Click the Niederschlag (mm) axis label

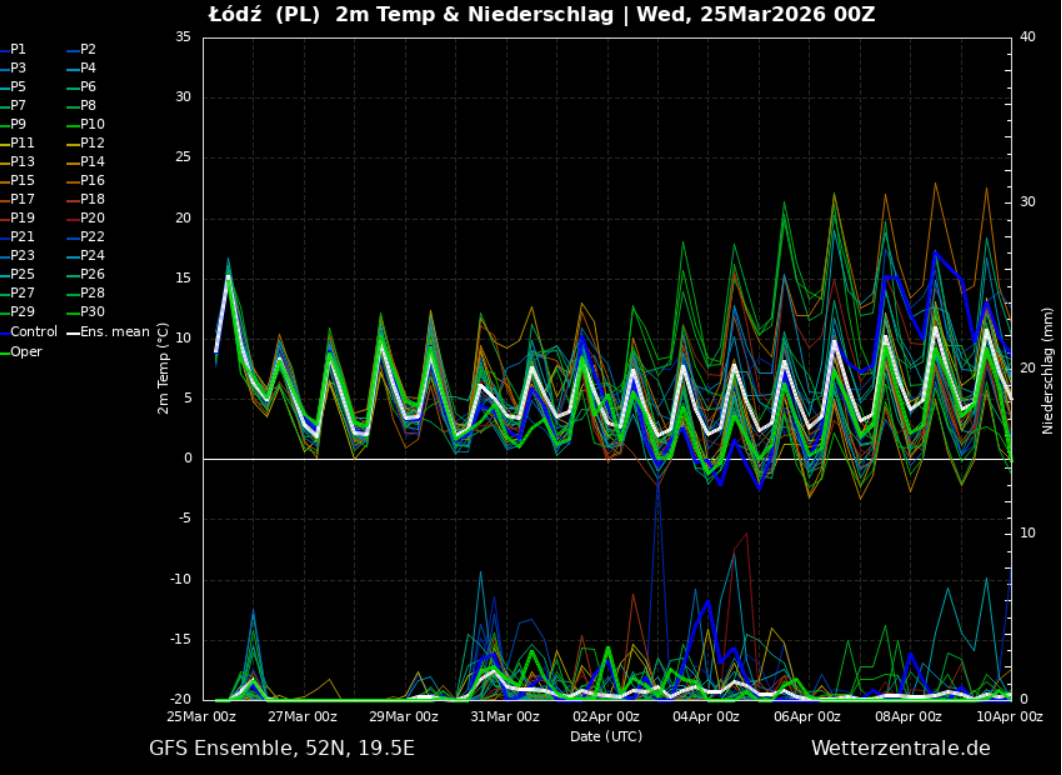point(1048,368)
